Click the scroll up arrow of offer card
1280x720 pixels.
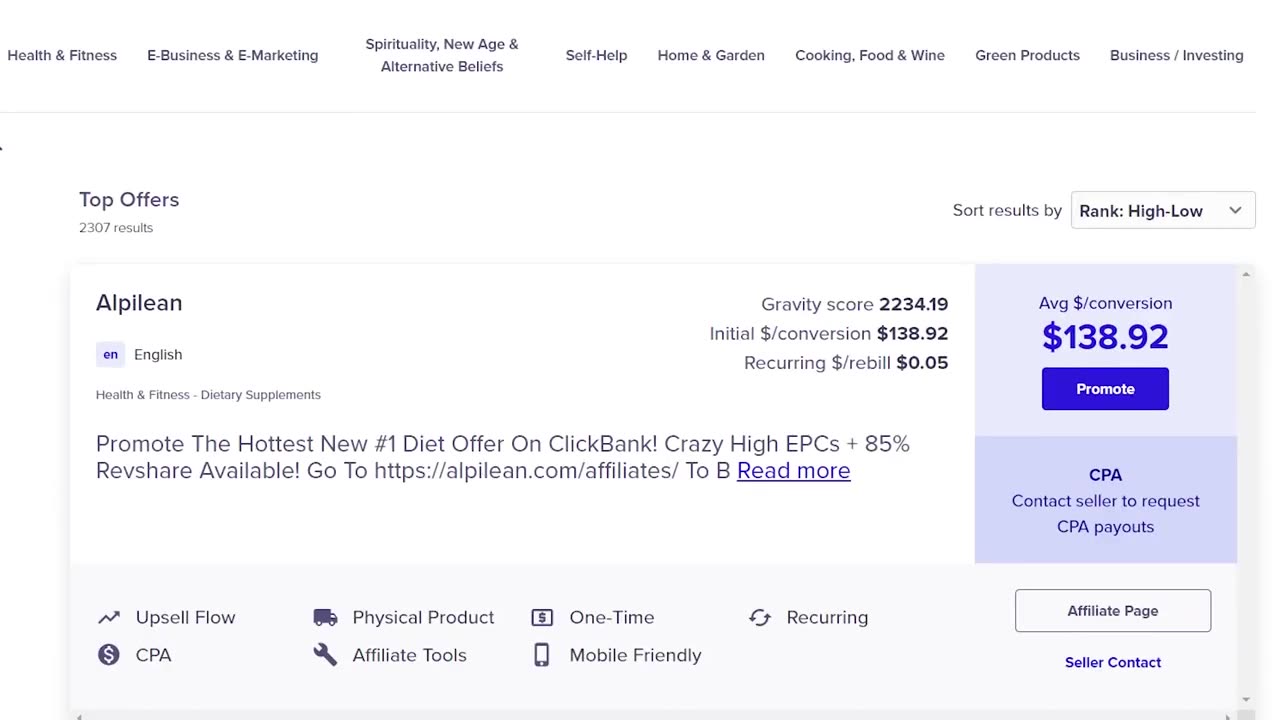coord(1246,274)
